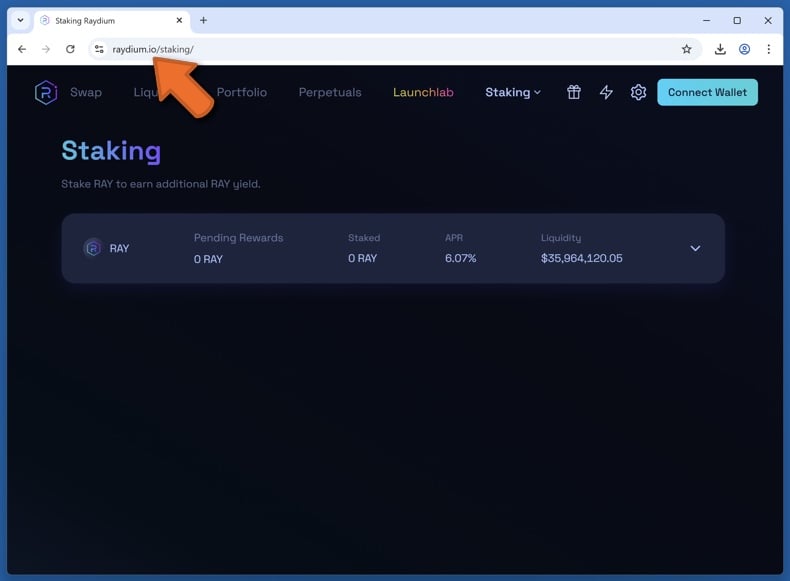The image size is (790, 581).
Task: Select the Staking Raydium browser tab
Action: (112, 21)
